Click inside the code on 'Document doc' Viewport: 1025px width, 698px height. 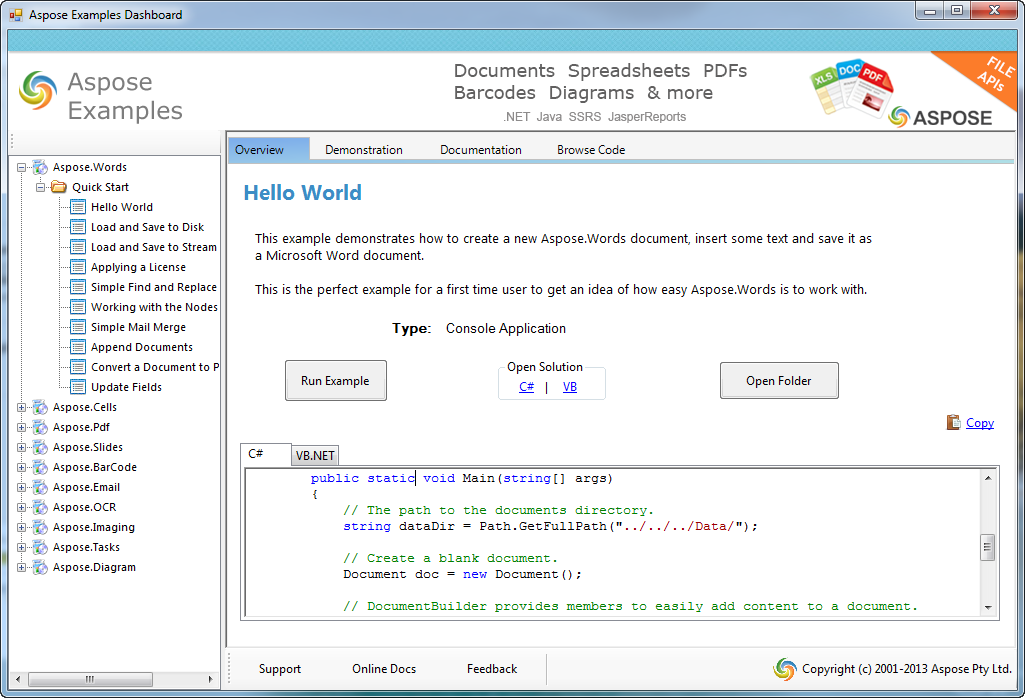[391, 574]
